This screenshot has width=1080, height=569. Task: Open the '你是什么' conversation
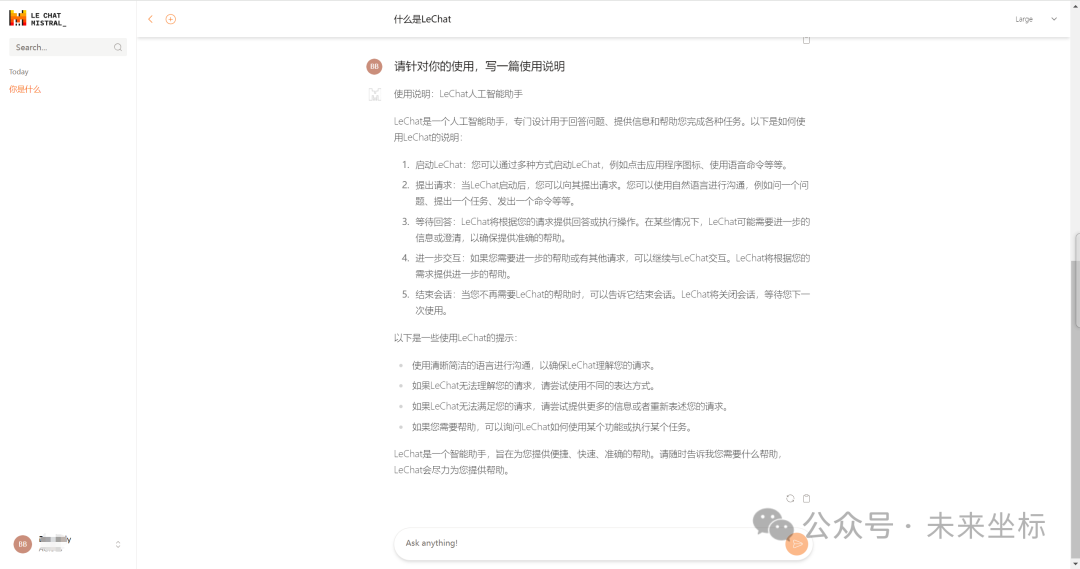coord(25,90)
